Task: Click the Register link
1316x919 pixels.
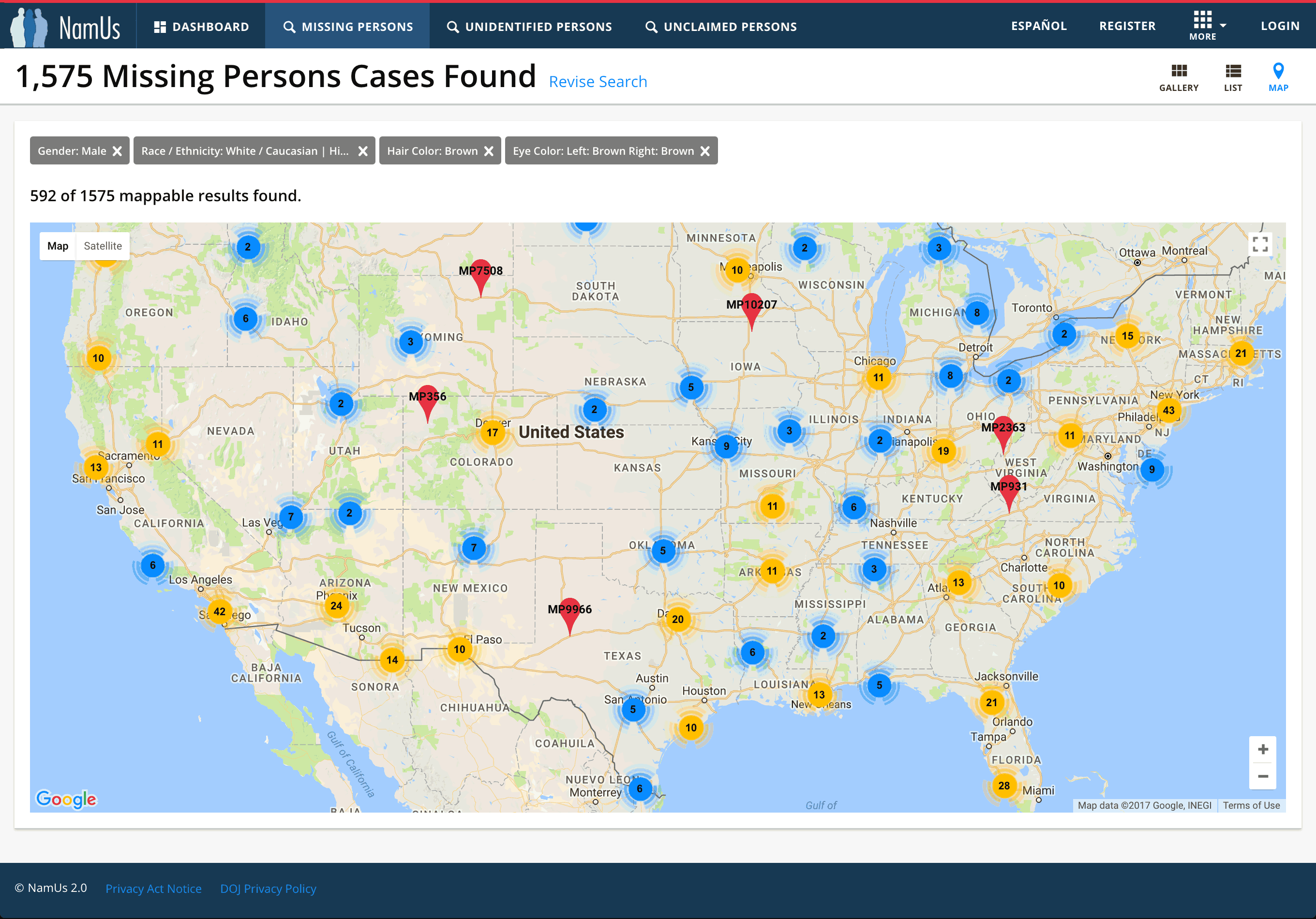Action: tap(1127, 26)
